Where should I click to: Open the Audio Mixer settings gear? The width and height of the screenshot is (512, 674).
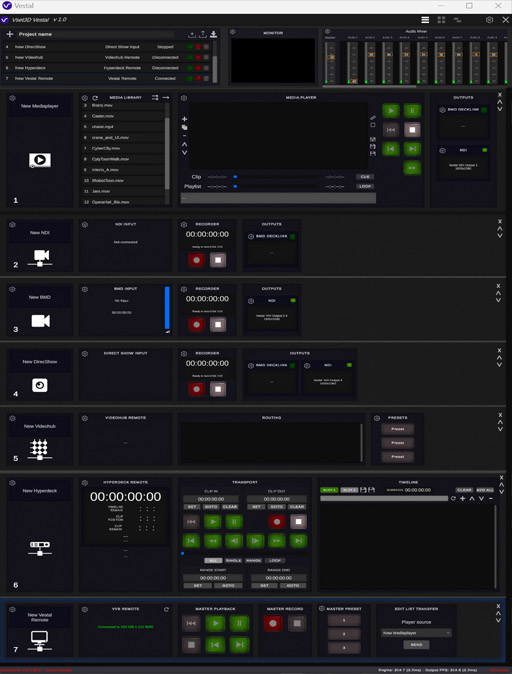click(328, 32)
